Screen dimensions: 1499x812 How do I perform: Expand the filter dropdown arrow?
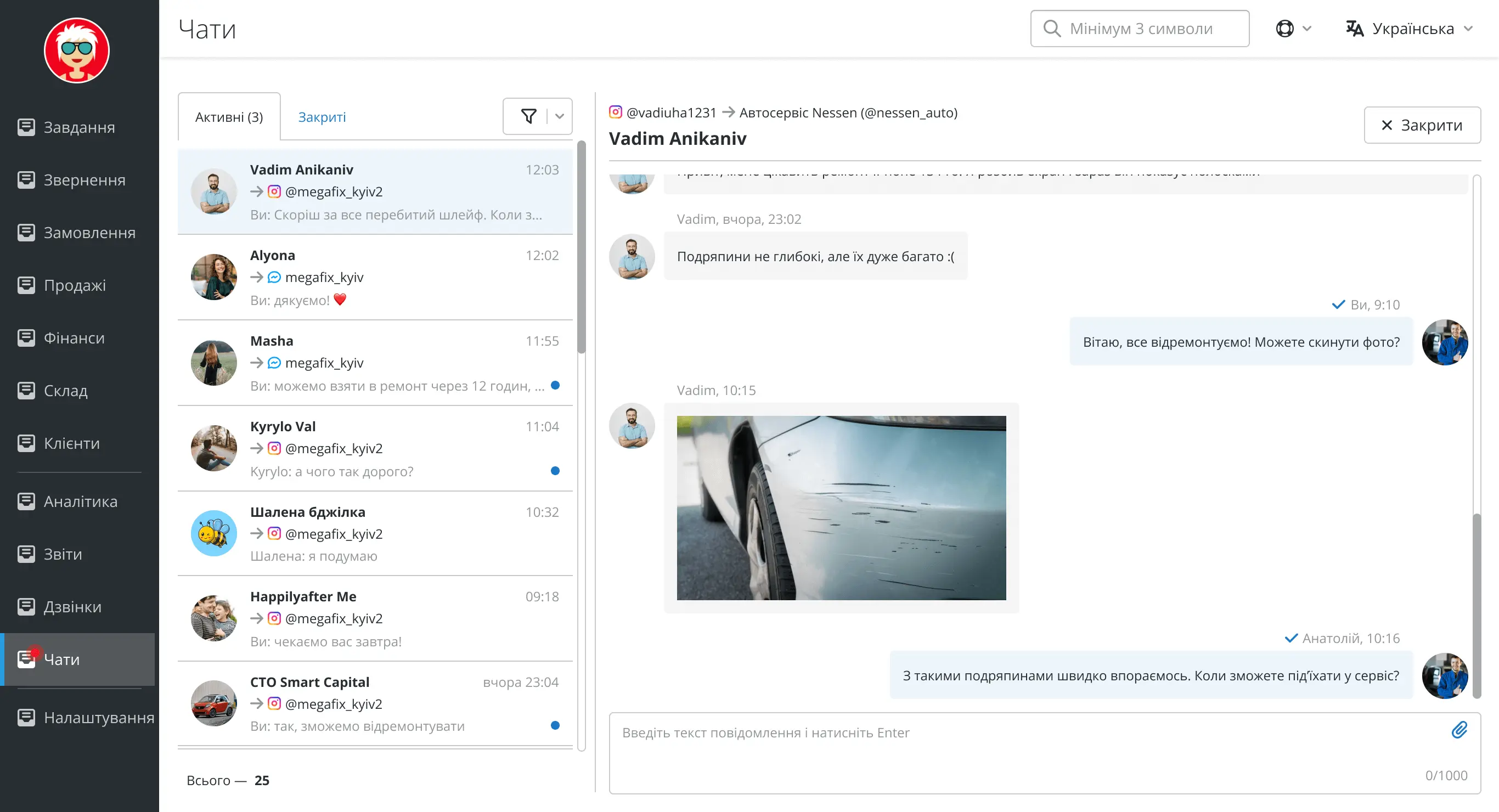coord(559,116)
